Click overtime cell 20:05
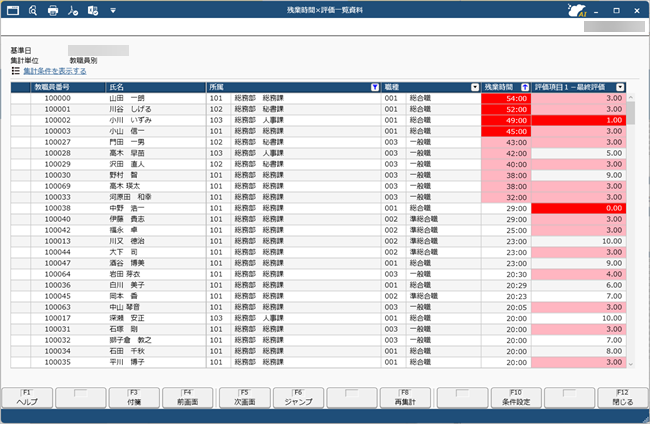This screenshot has height=424, width=650. pos(506,308)
